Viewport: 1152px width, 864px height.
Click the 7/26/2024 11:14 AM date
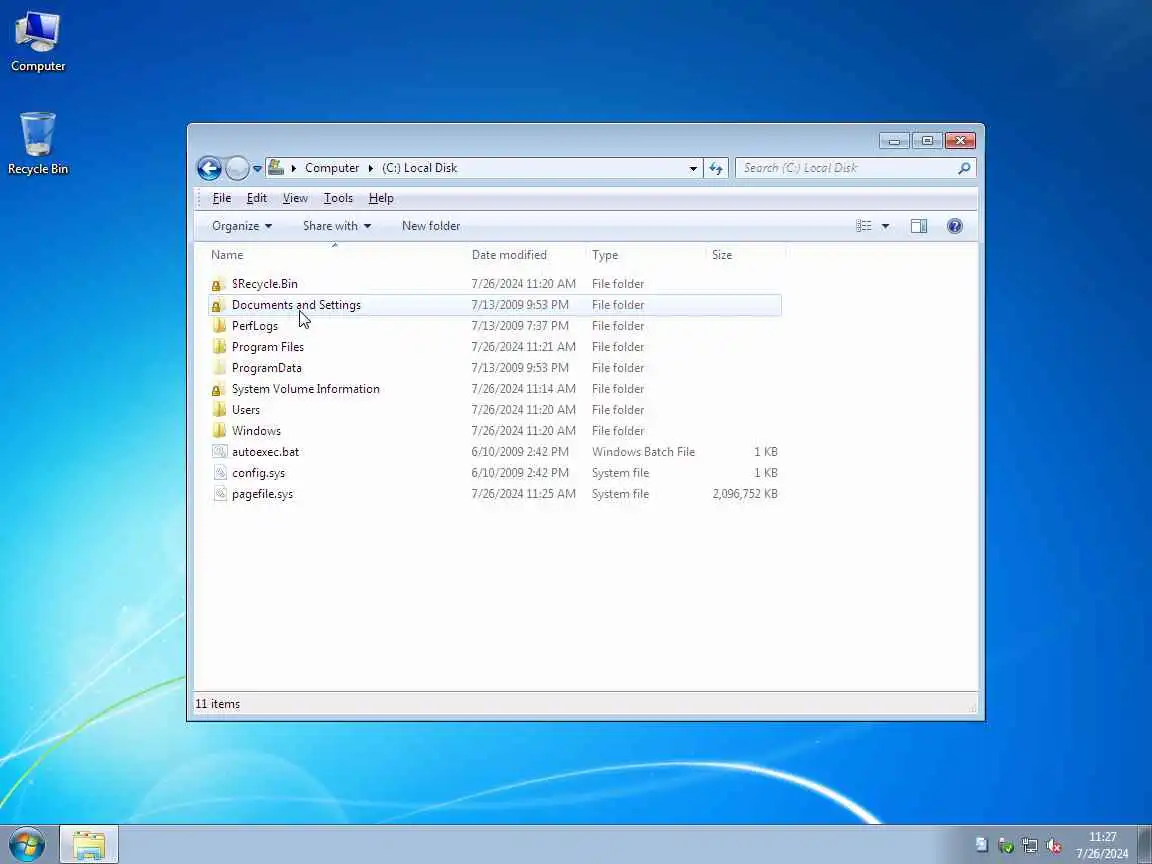click(523, 389)
